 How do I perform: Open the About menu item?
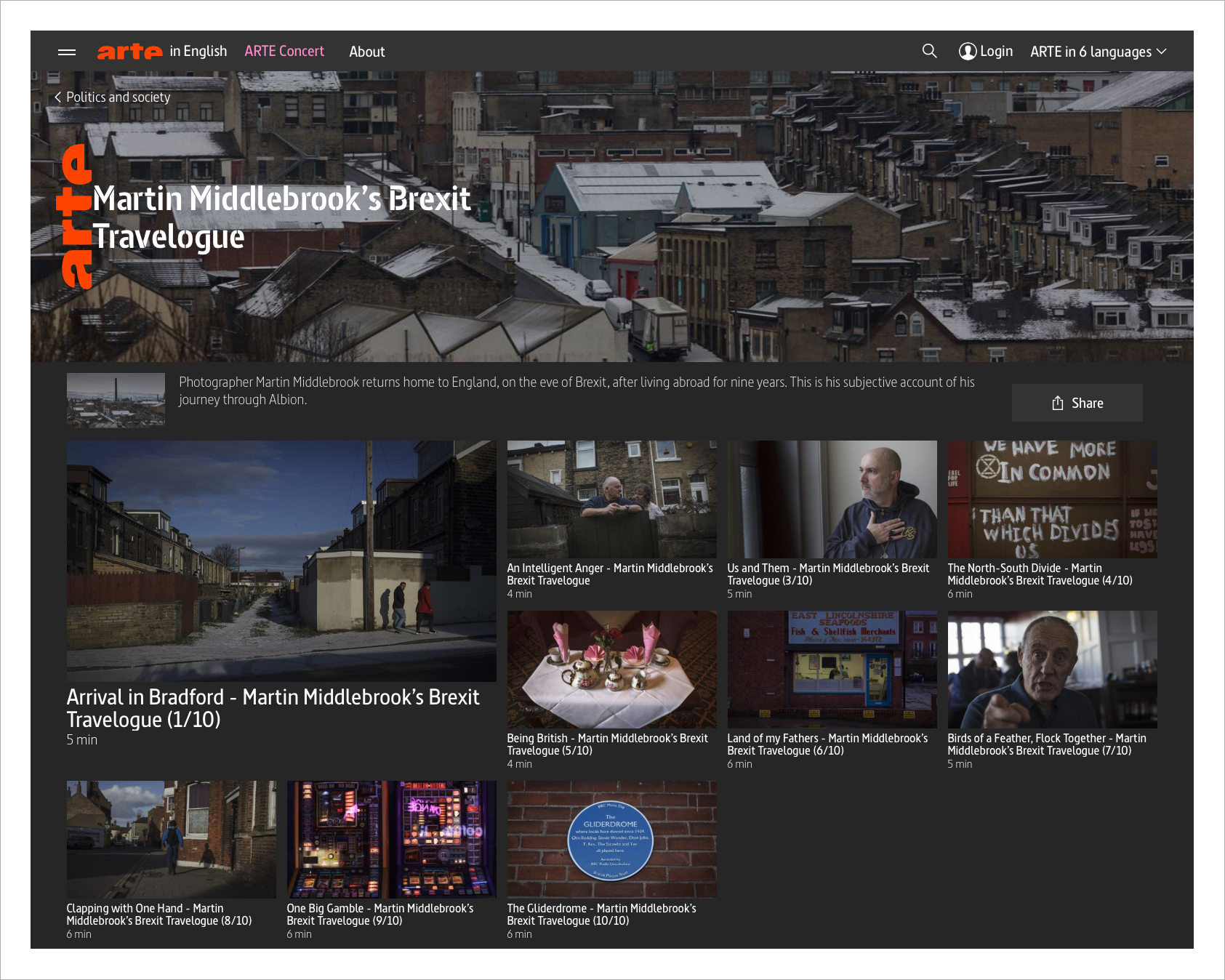tap(367, 52)
